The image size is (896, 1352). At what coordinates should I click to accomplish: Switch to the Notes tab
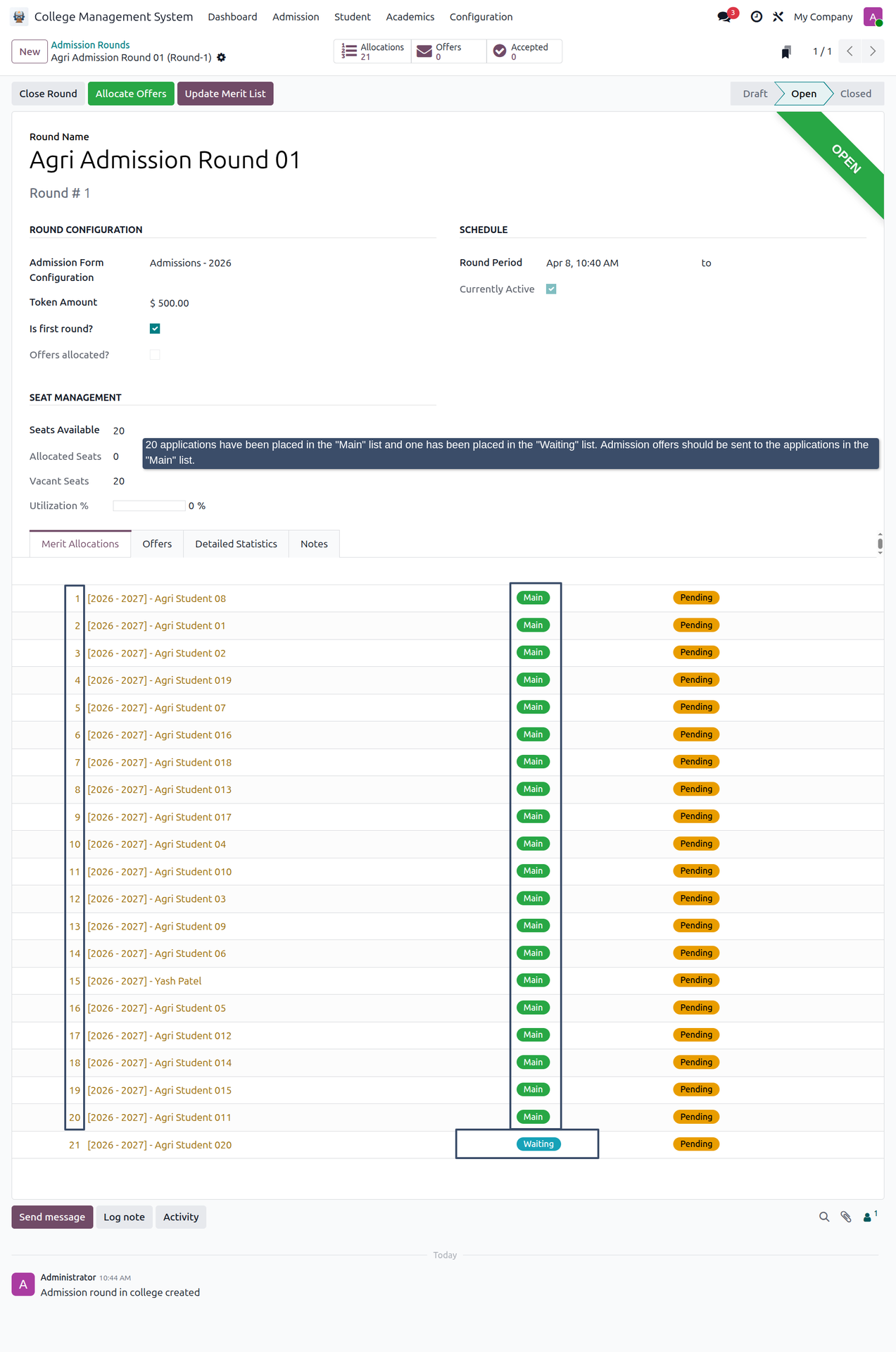point(314,544)
